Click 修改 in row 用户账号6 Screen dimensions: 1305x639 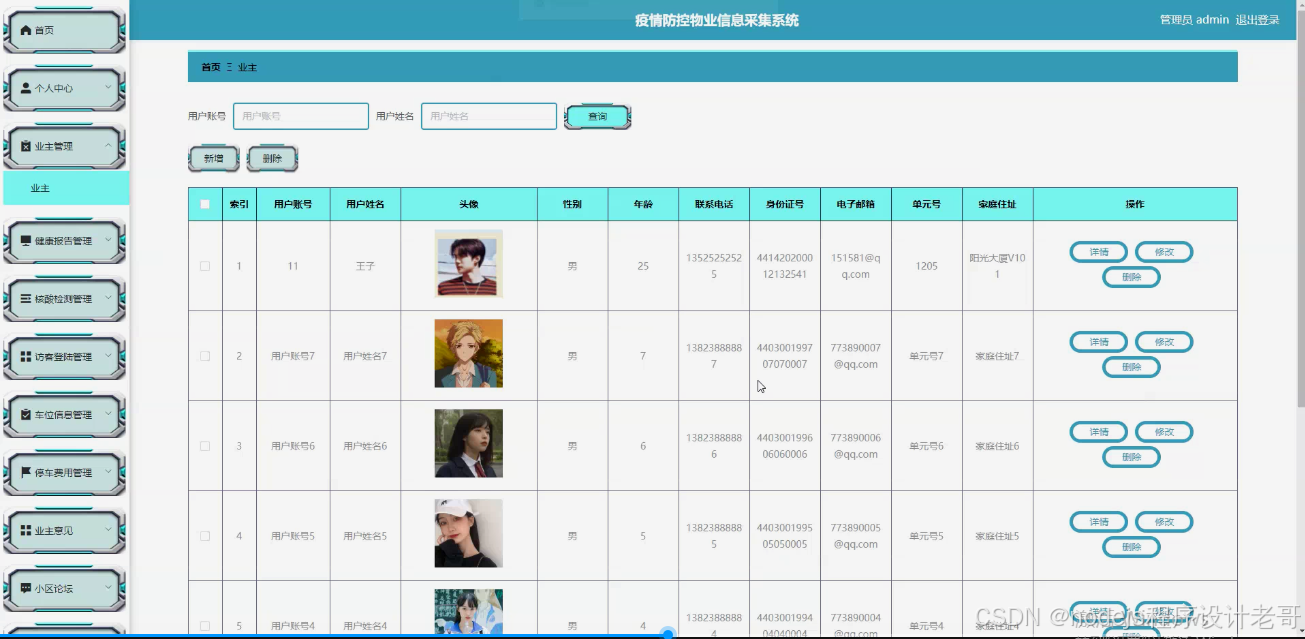1164,432
